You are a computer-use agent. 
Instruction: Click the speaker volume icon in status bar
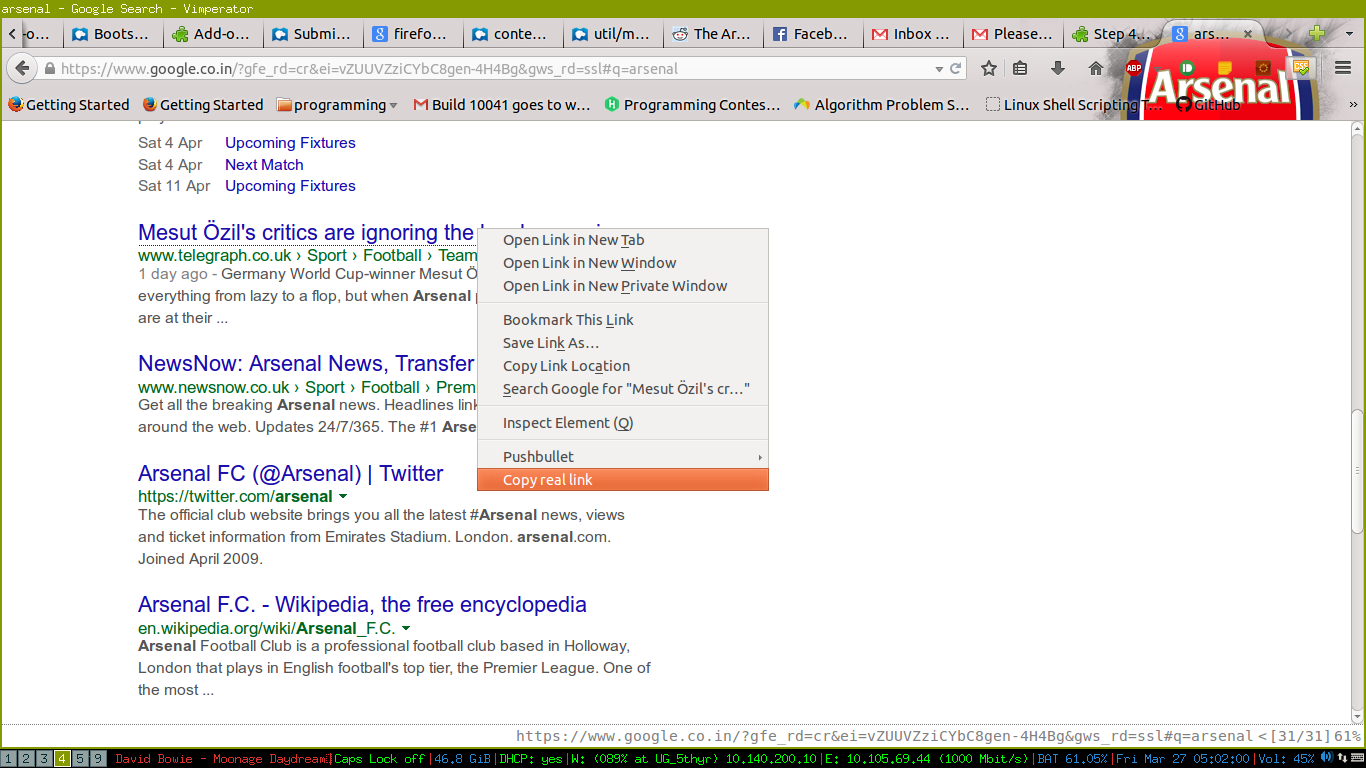coord(1326,759)
